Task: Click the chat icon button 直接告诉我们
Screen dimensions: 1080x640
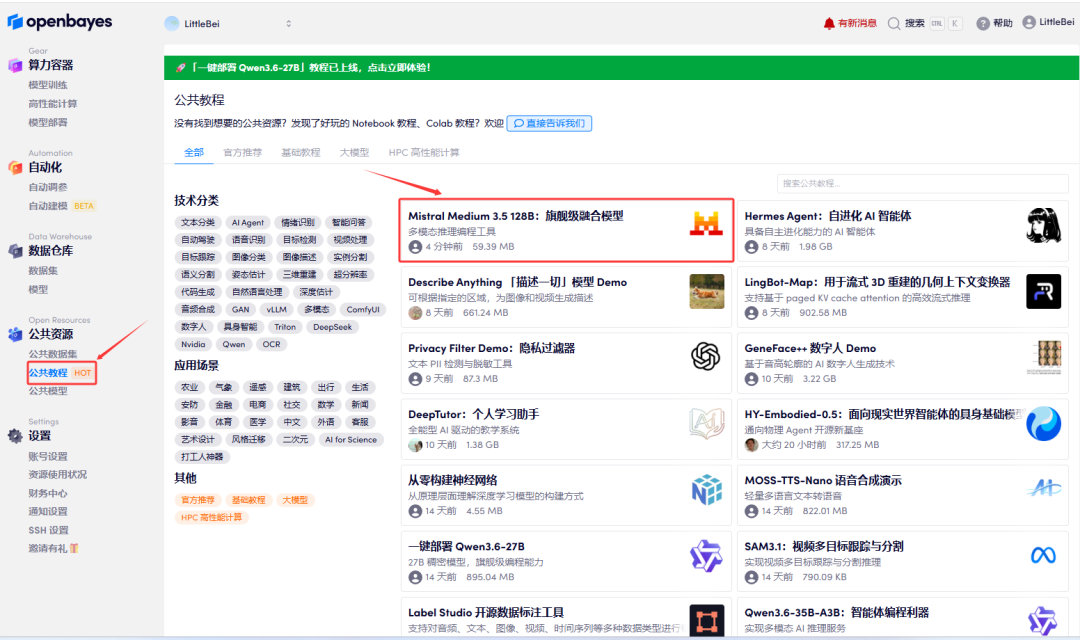Action: coord(549,123)
